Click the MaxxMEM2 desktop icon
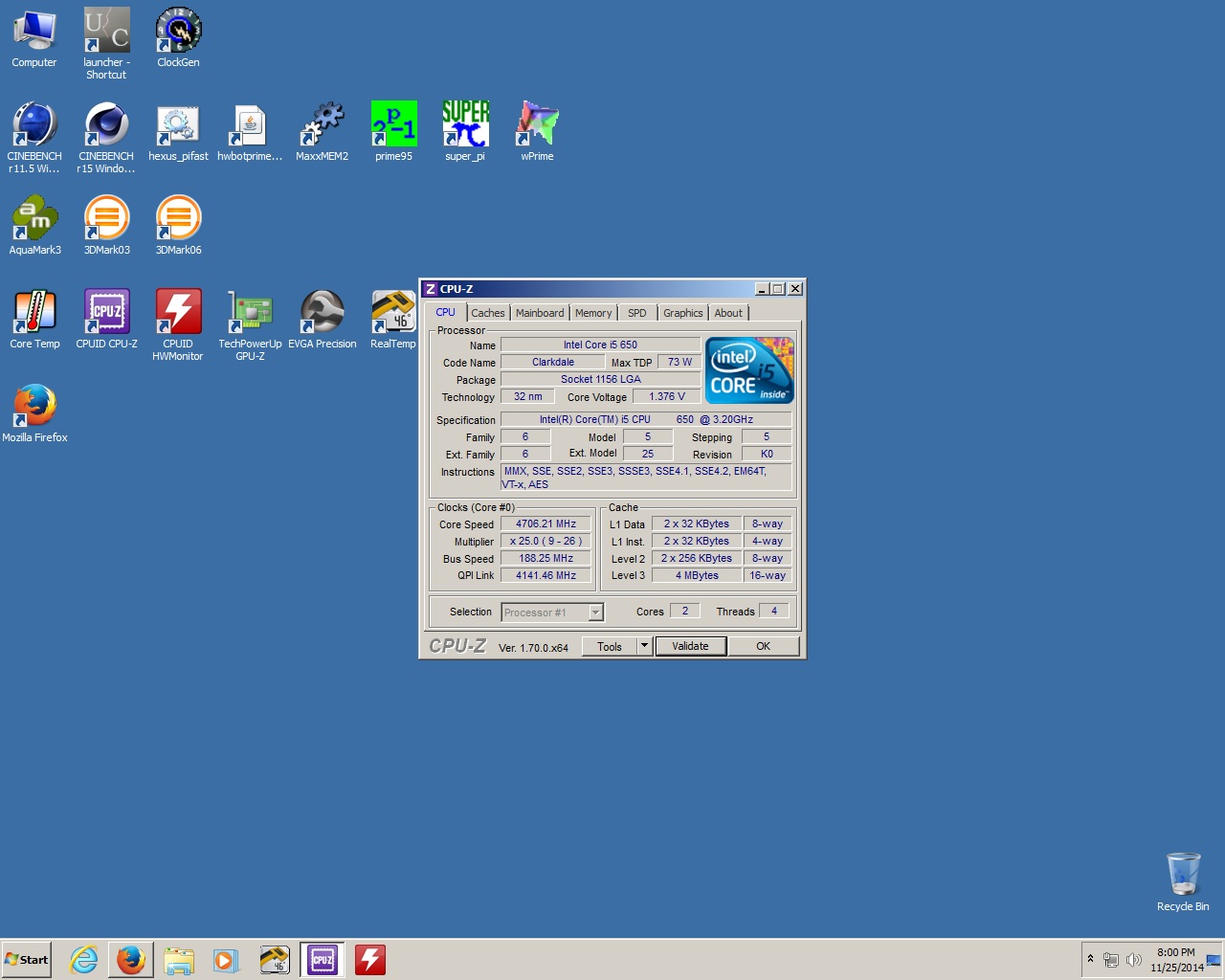Image resolution: width=1225 pixels, height=980 pixels. pos(322,132)
